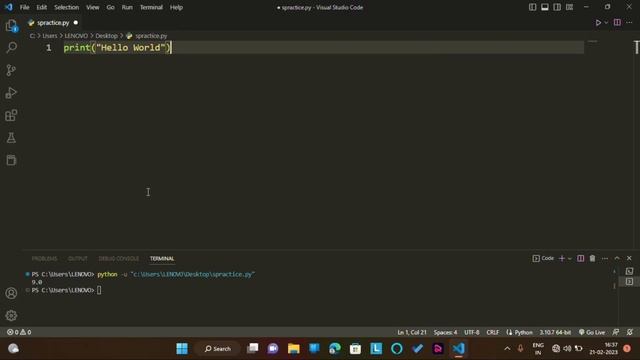Open Run and Debug view
Viewport: 640px width, 360px height.
pyautogui.click(x=11, y=93)
